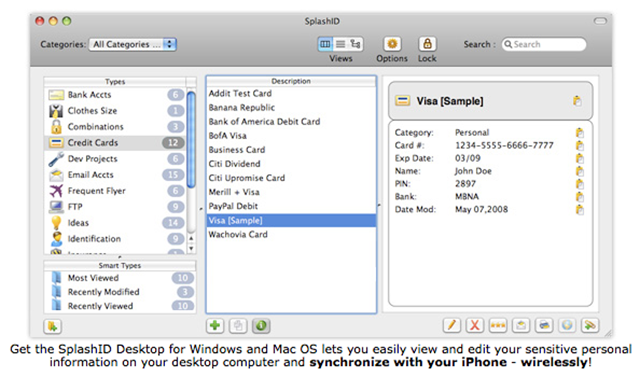Switch to the tree view layout
This screenshot has width=640, height=377.
point(356,44)
